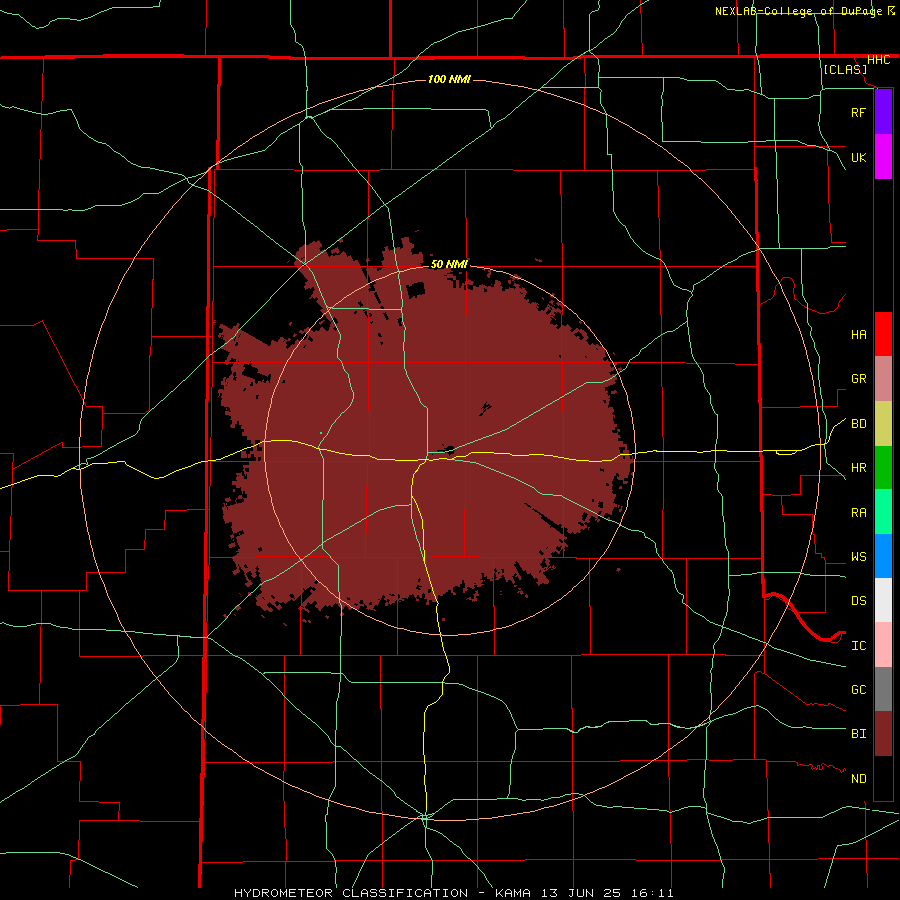Viewport: 900px width, 900px height.
Task: Click the BI dark red swatch
Action: [x=883, y=734]
